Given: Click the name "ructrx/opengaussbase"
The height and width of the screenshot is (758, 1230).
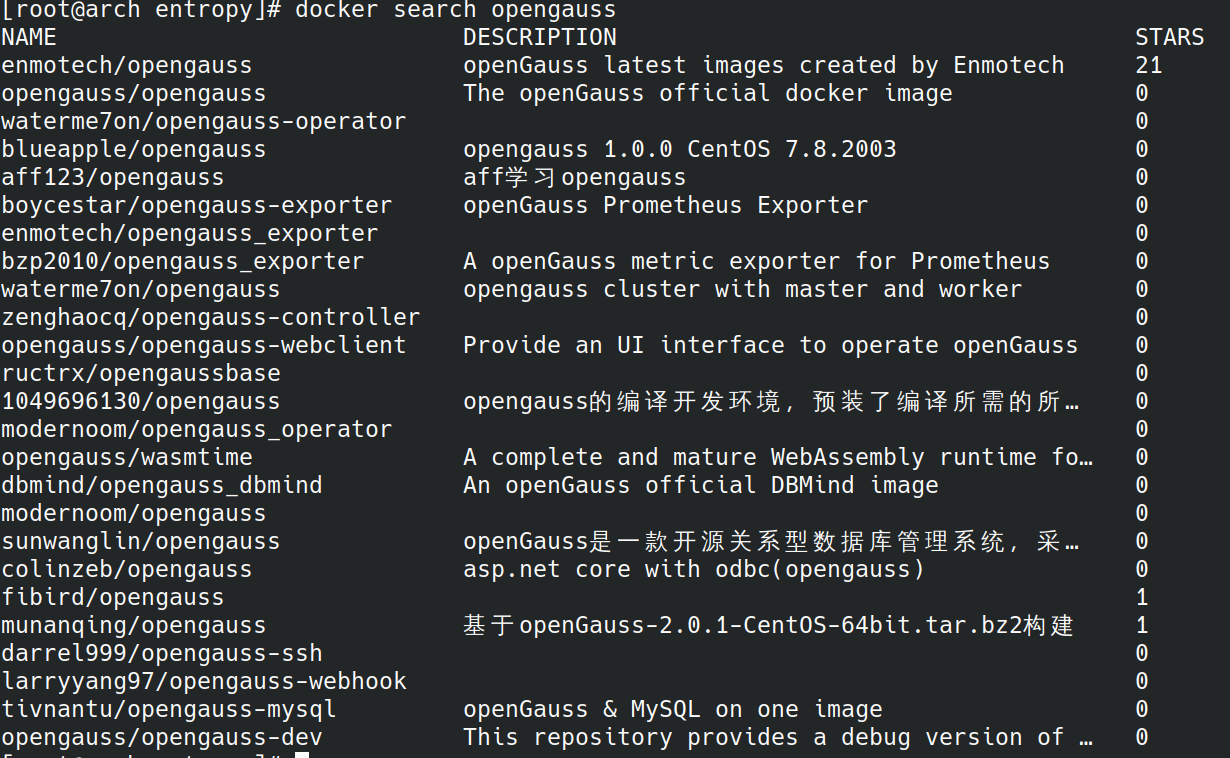Looking at the screenshot, I should pos(140,374).
